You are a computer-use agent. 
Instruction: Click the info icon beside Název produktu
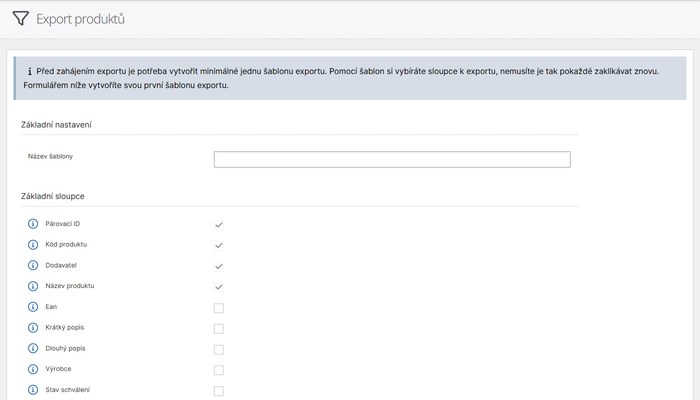(x=33, y=286)
